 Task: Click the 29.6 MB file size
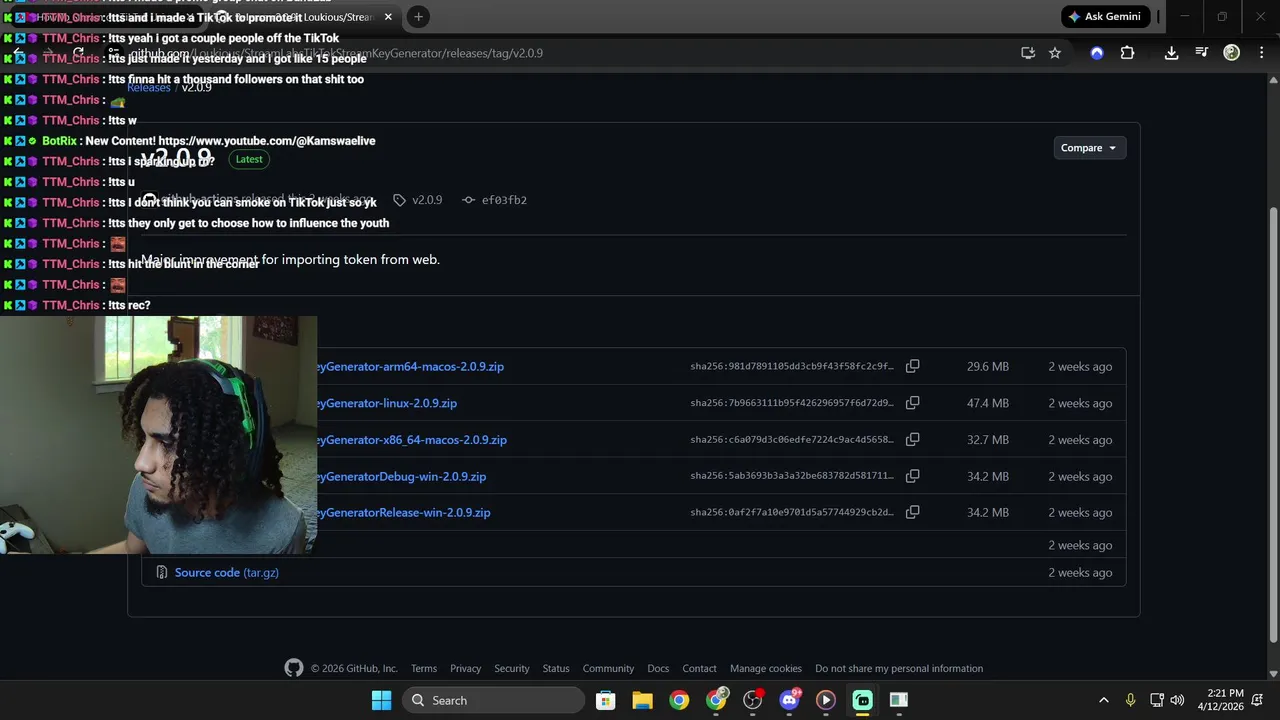pyautogui.click(x=988, y=367)
